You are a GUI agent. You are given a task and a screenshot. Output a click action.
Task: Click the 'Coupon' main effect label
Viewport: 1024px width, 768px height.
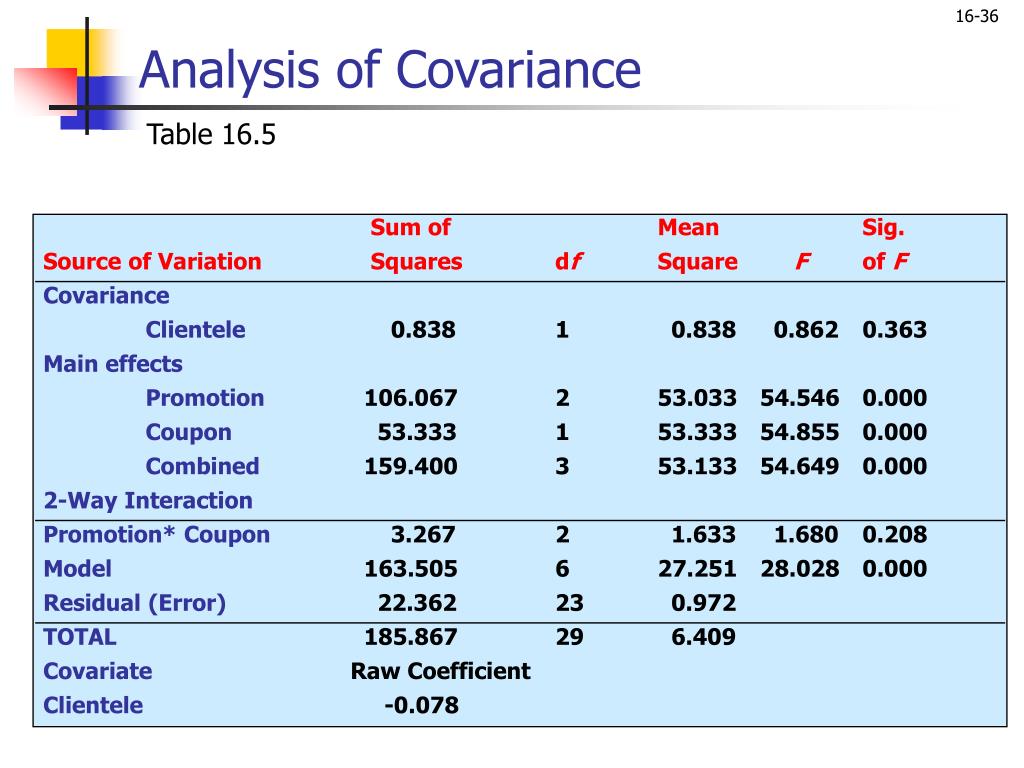click(188, 432)
